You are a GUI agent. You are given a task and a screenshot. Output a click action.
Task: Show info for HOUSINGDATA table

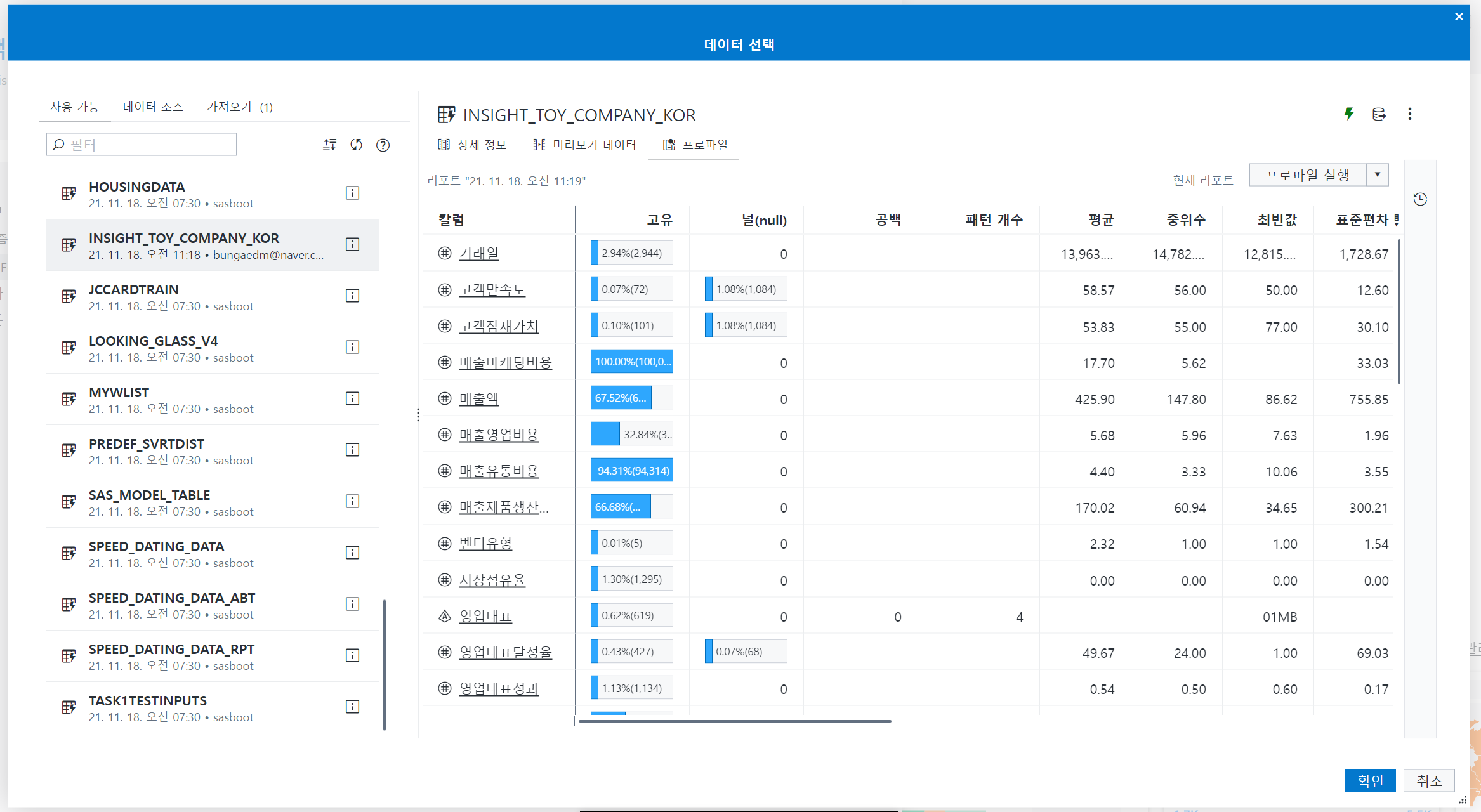(x=352, y=193)
